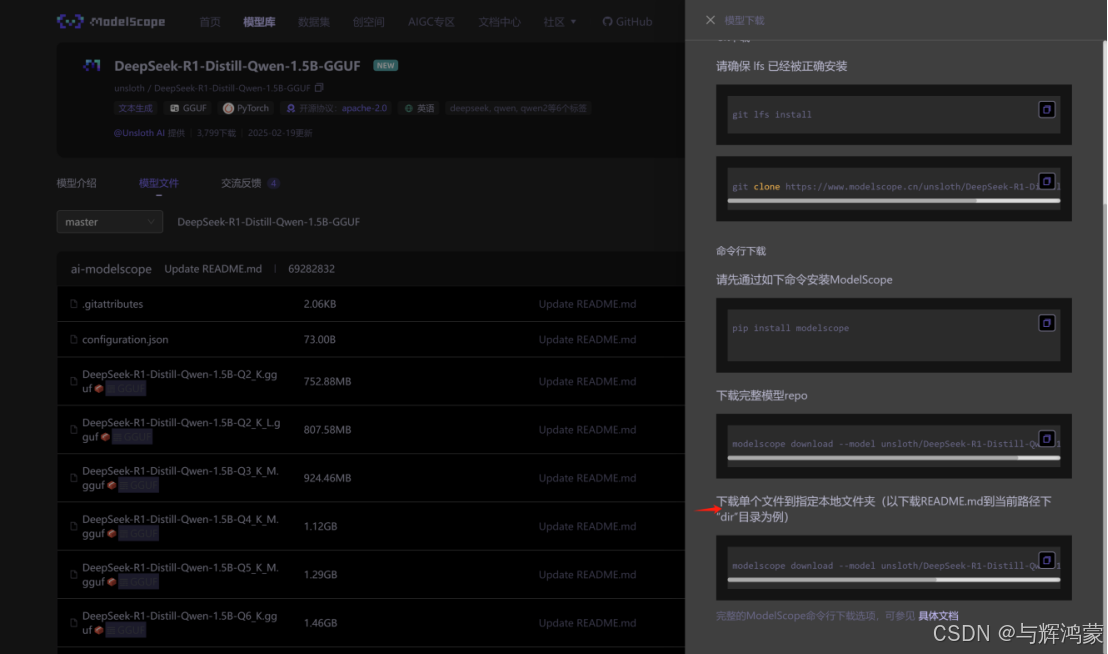Click the GGUF badge on Q2_K_L.gguf file
Image resolution: width=1108 pixels, height=654 pixels.
coord(132,437)
